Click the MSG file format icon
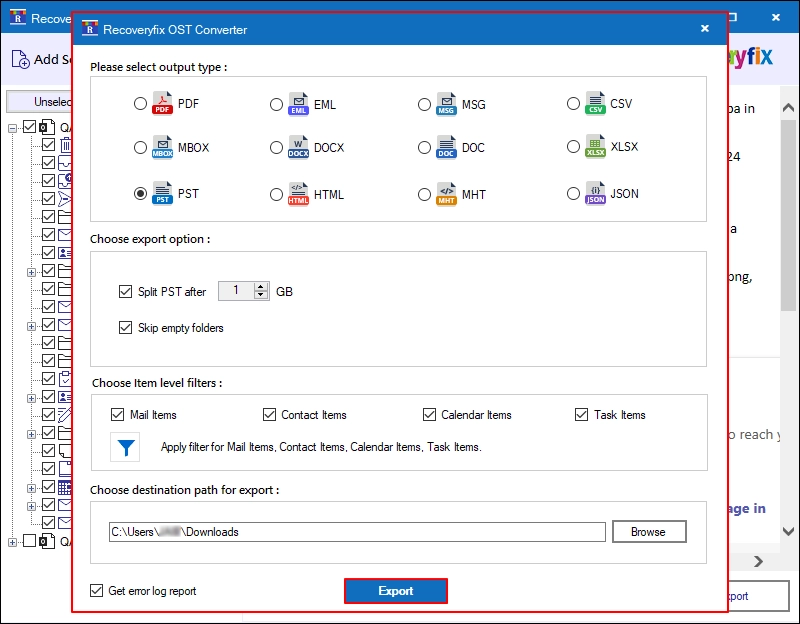 [446, 104]
